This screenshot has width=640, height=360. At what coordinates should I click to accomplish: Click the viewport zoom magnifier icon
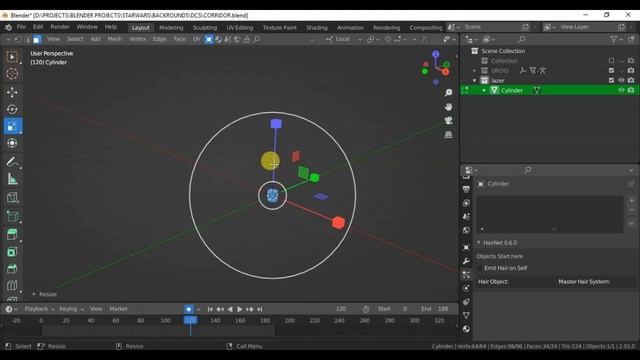tap(448, 93)
